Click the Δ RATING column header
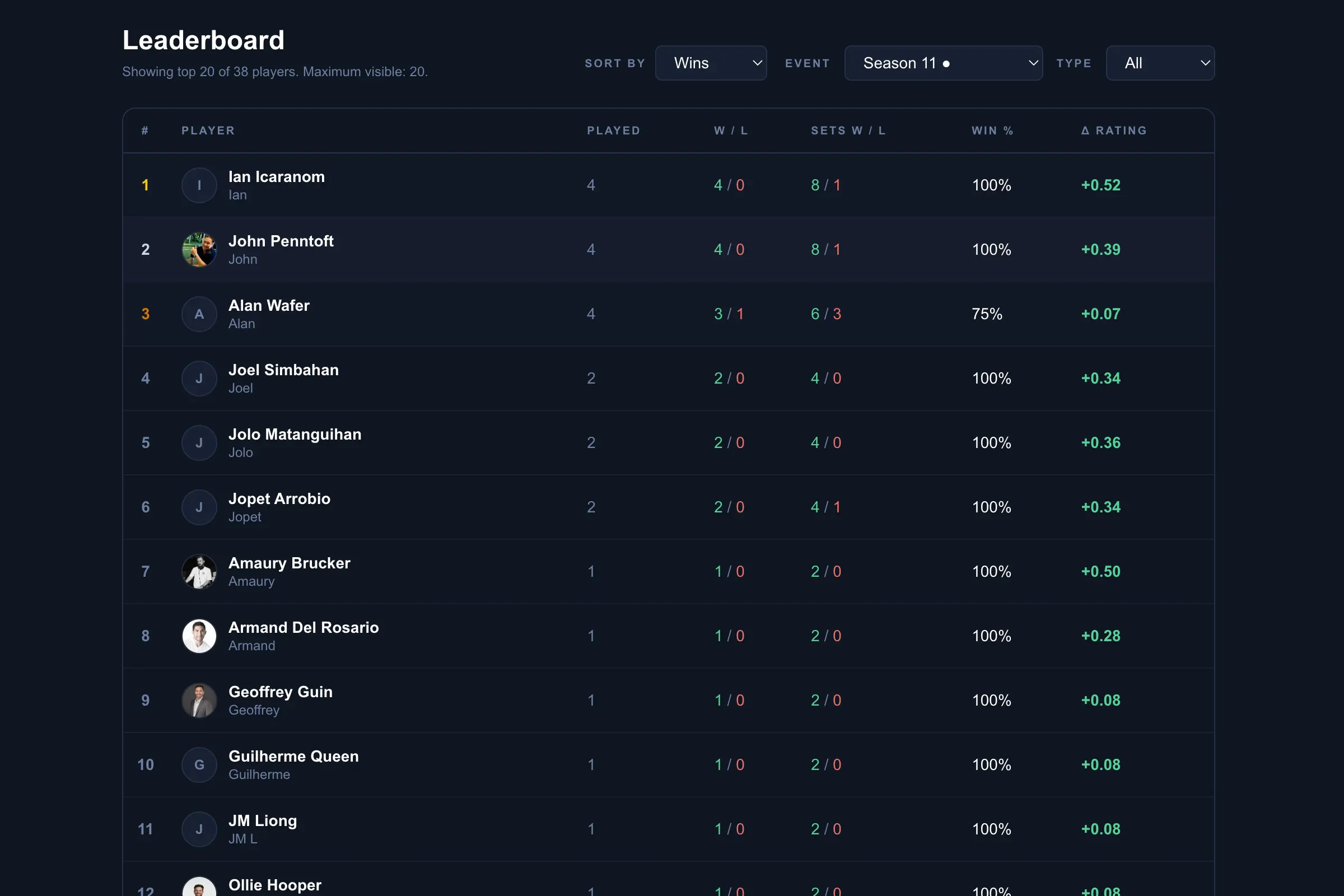The image size is (1344, 896). [x=1114, y=130]
